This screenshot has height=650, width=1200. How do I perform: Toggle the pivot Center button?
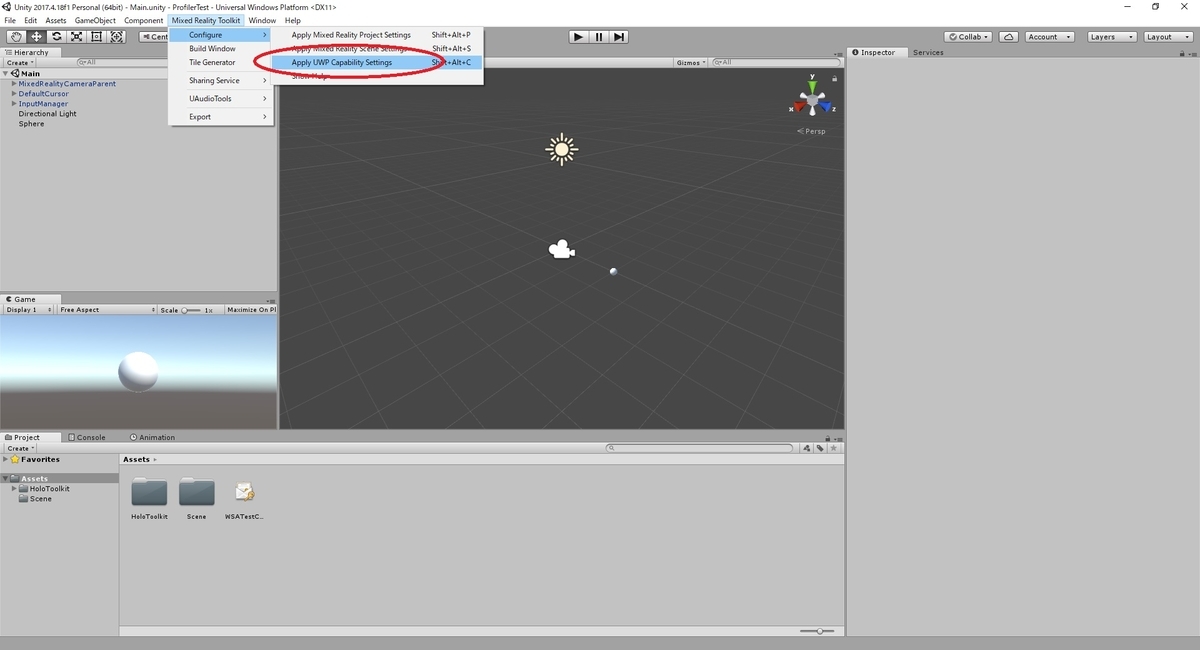pyautogui.click(x=154, y=37)
